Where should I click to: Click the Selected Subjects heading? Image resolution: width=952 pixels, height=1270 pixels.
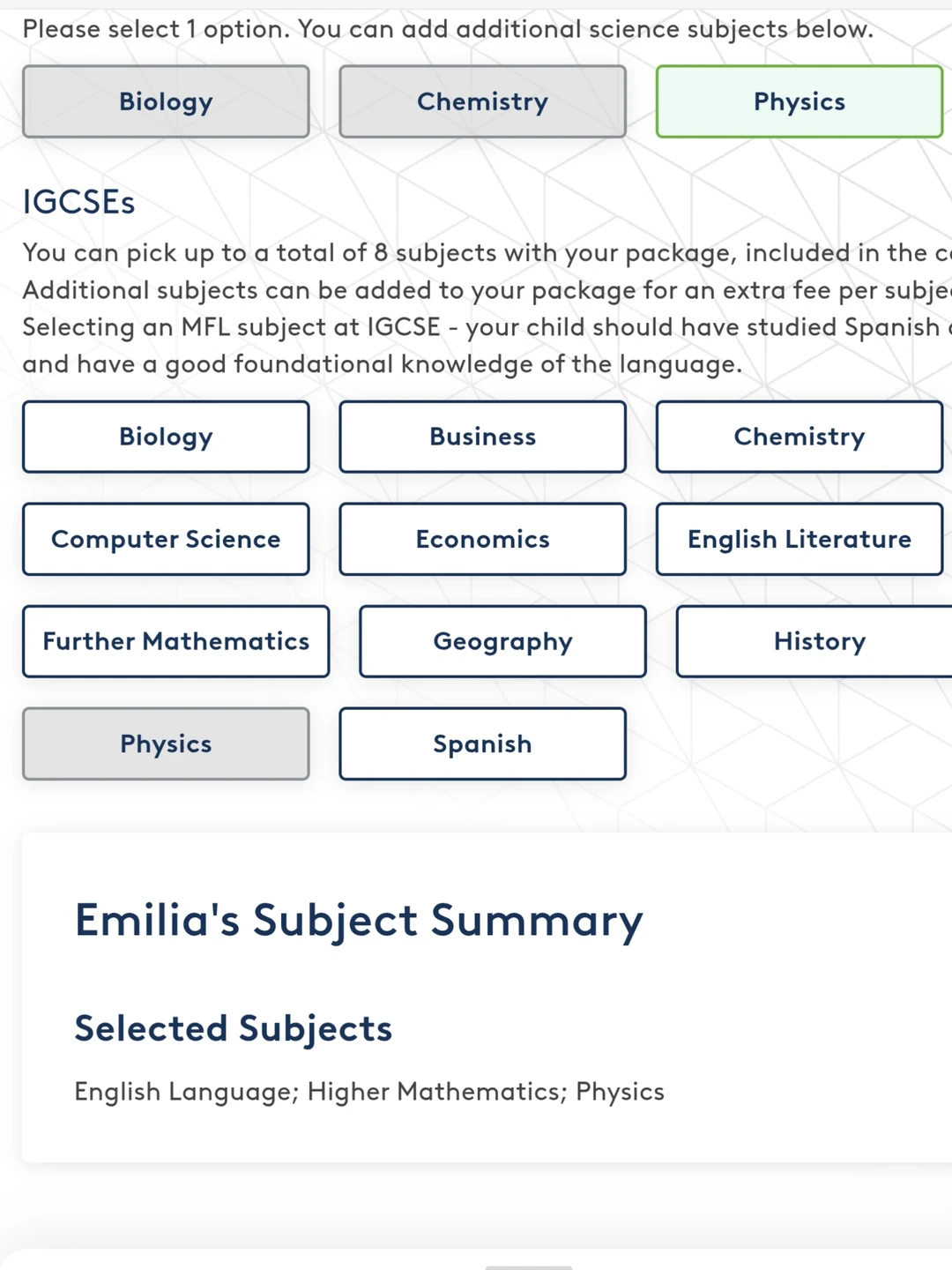[234, 1028]
